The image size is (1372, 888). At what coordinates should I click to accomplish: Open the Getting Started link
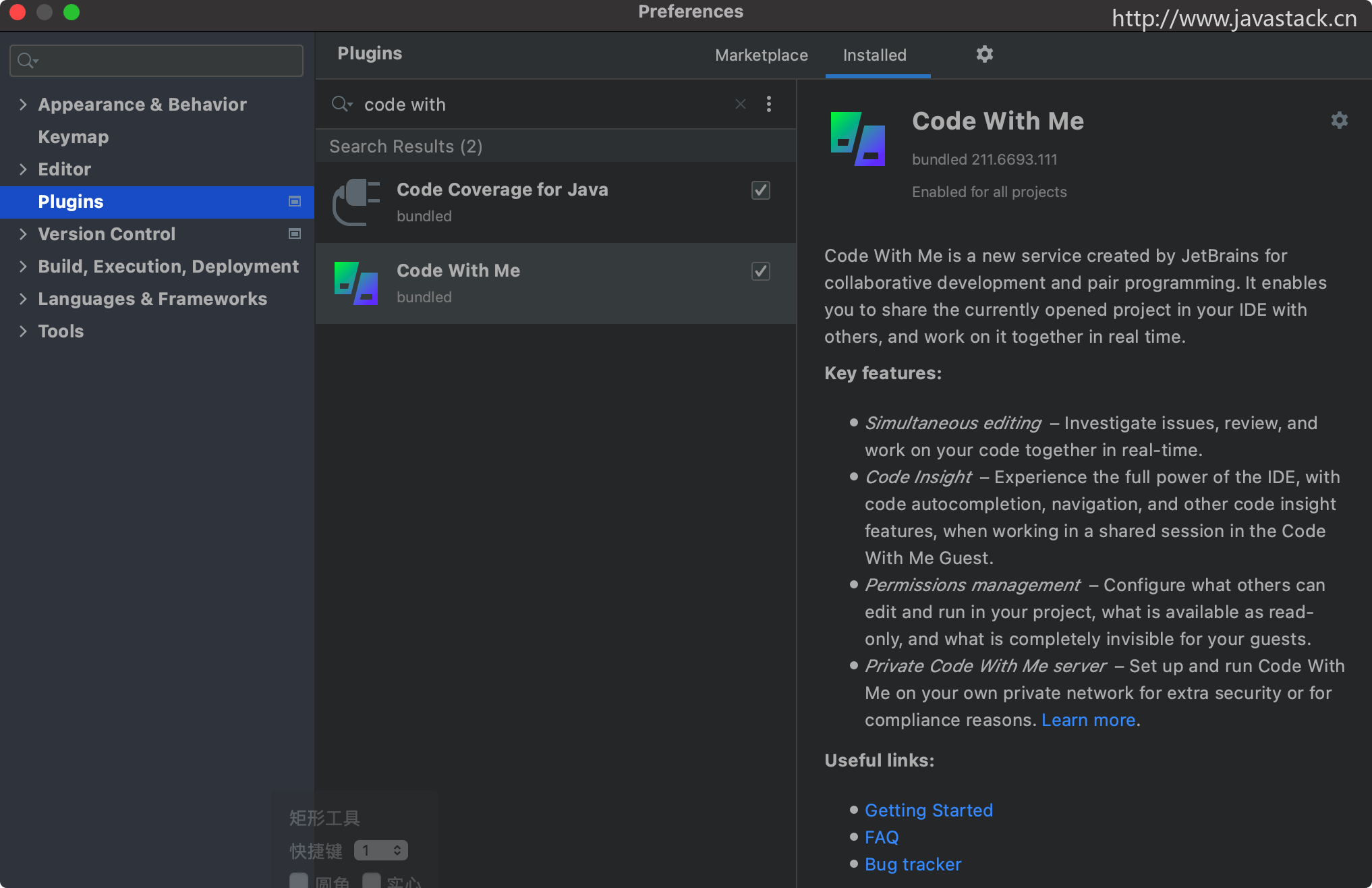point(929,810)
